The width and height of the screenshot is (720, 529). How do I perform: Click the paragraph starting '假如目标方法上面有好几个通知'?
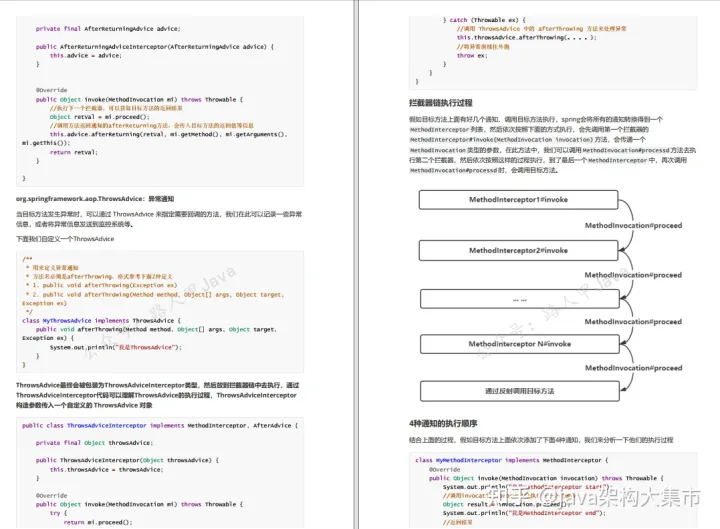(x=552, y=145)
